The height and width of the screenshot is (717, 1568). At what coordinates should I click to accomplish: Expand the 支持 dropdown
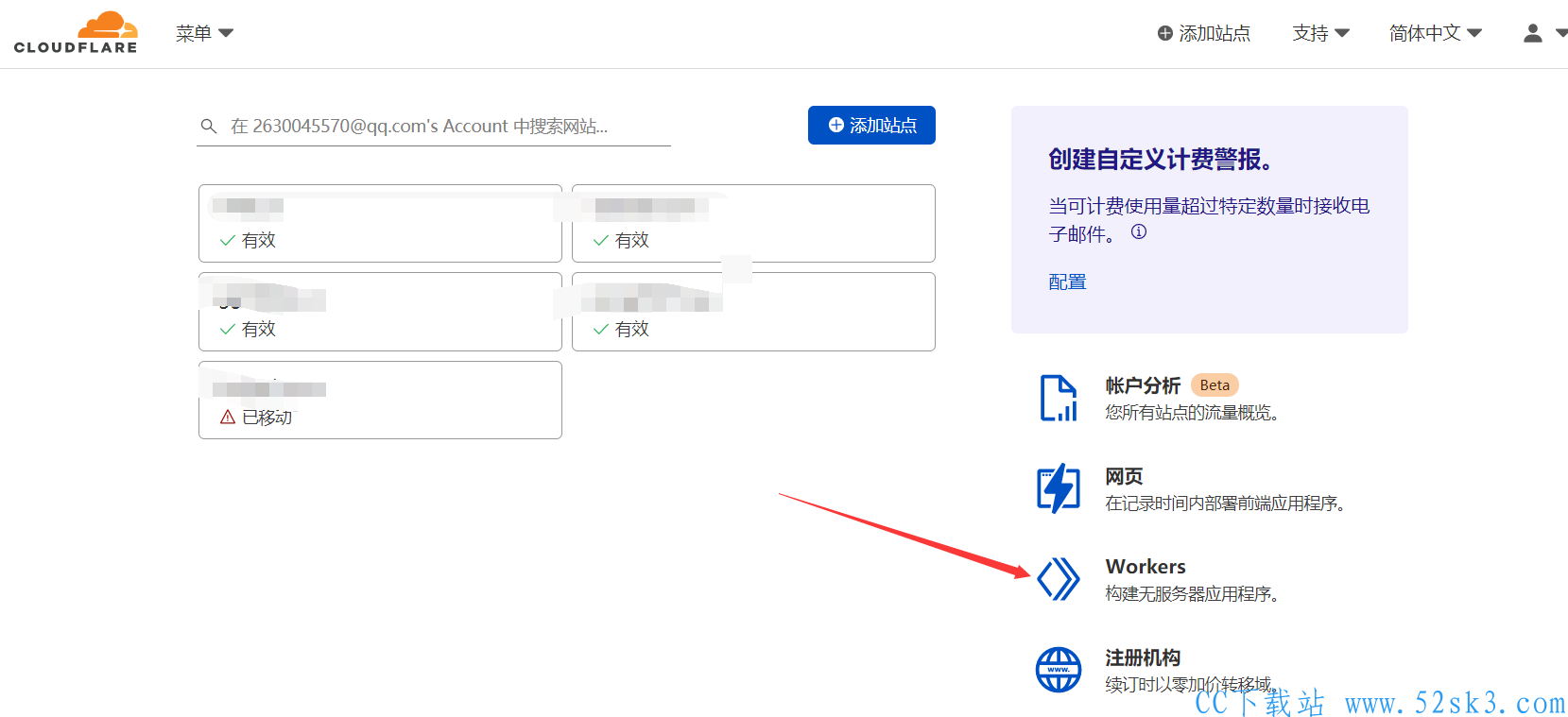[1320, 33]
